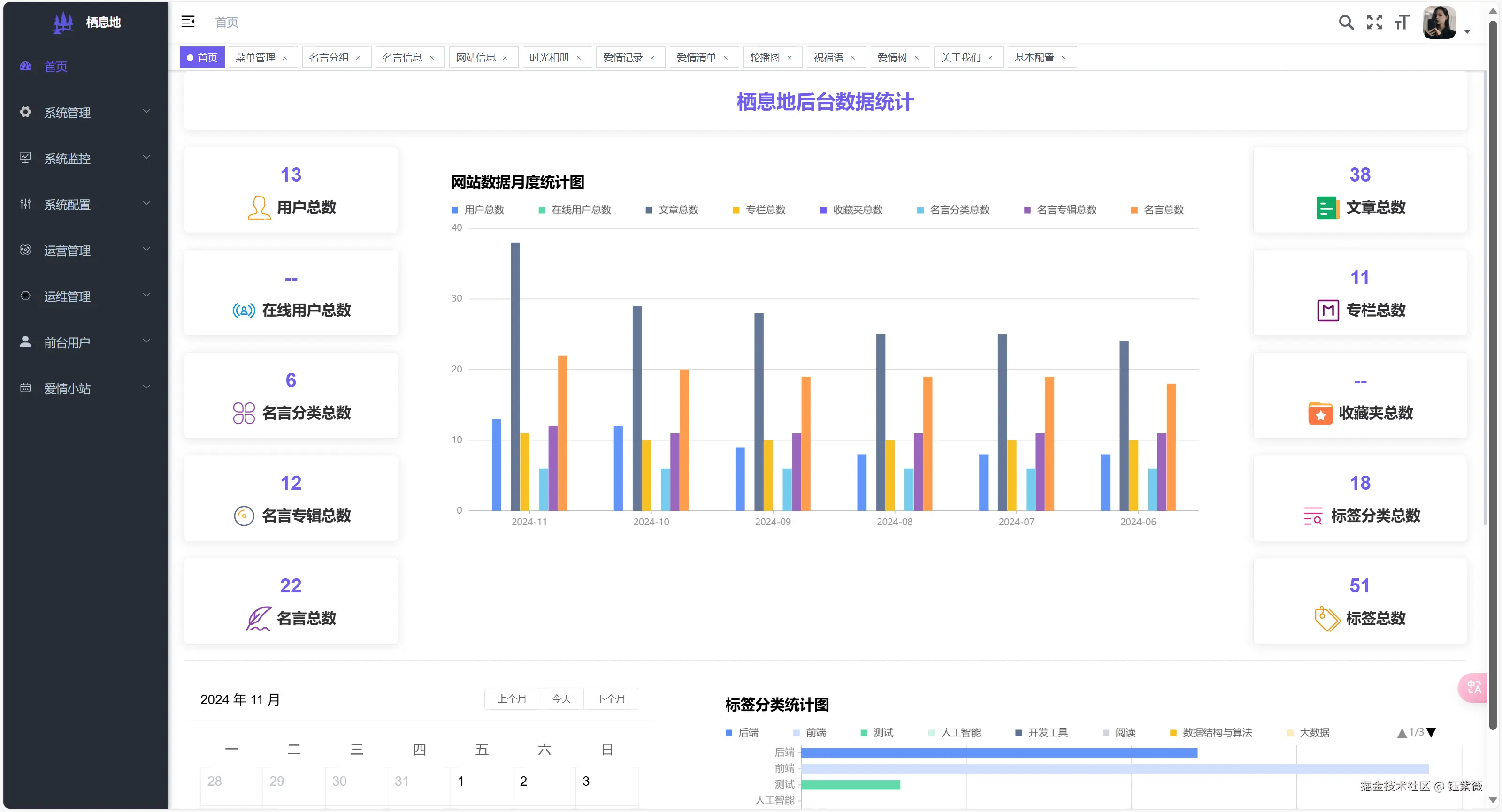Image resolution: width=1502 pixels, height=812 pixels.
Task: Select the 首页 dashboard icon in sidebar
Action: [25, 67]
